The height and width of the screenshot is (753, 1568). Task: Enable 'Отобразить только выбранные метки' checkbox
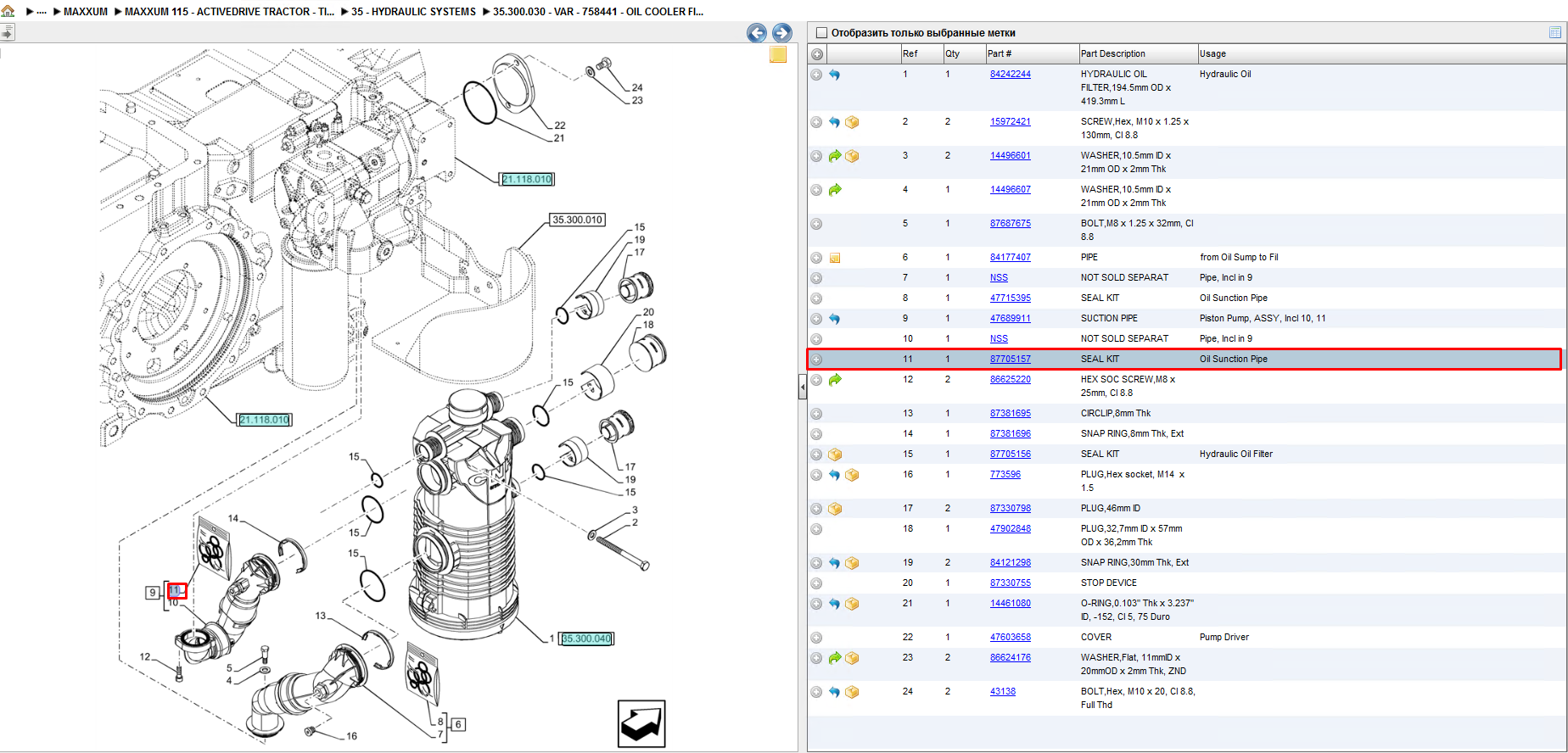[x=821, y=33]
